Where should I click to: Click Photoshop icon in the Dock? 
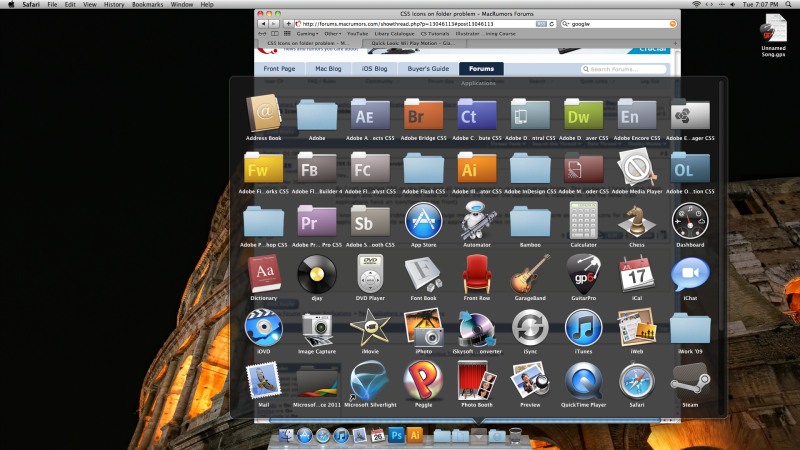pos(396,435)
